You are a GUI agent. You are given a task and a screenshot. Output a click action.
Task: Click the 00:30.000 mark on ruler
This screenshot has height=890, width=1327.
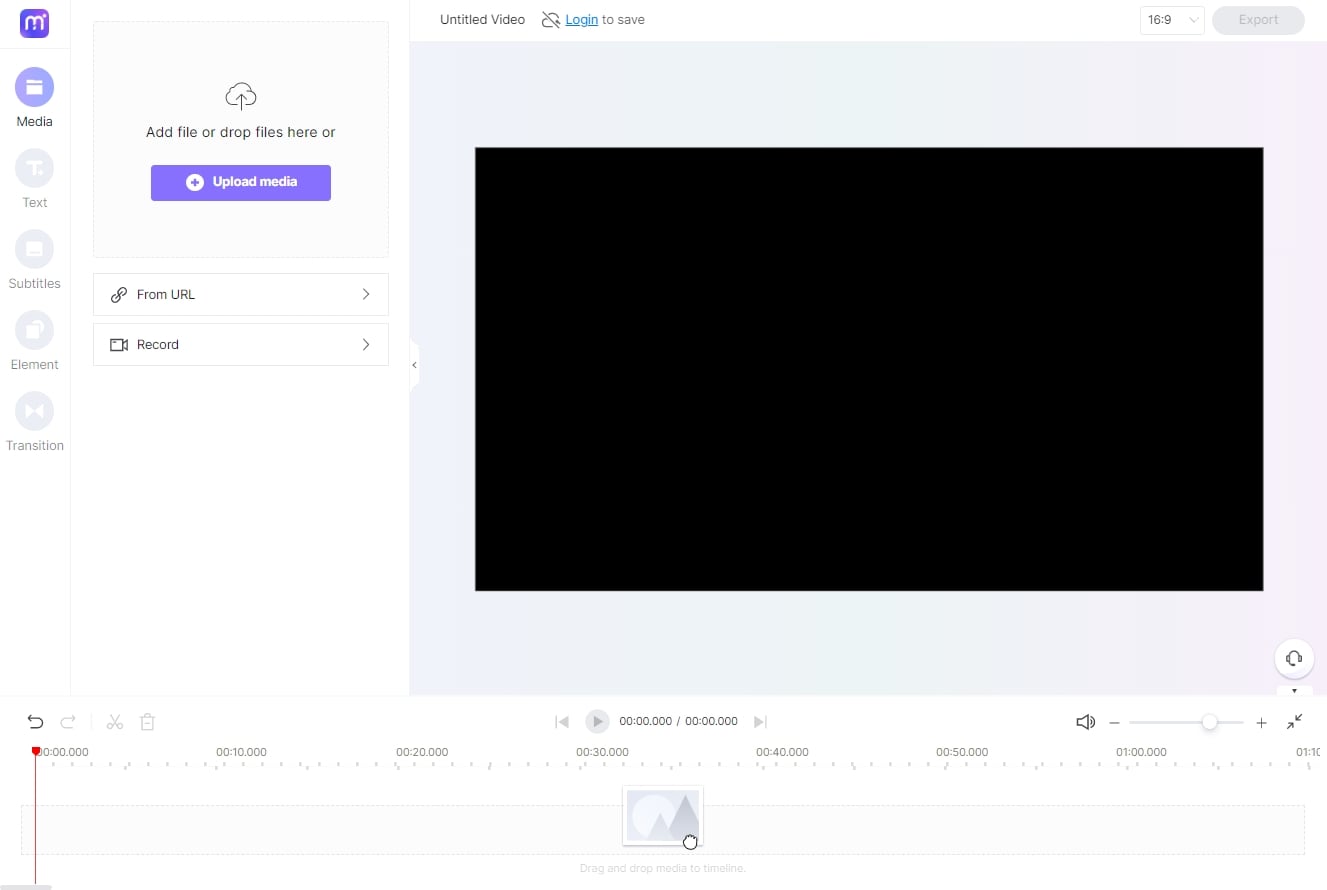[x=602, y=752]
